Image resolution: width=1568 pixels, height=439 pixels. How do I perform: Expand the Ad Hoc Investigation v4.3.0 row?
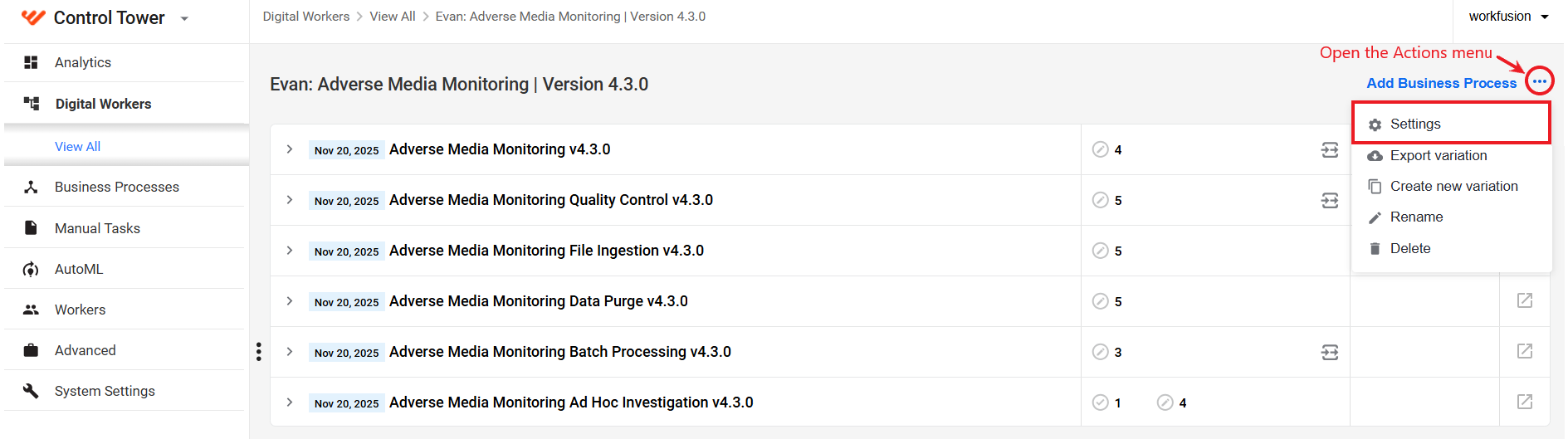pos(289,402)
